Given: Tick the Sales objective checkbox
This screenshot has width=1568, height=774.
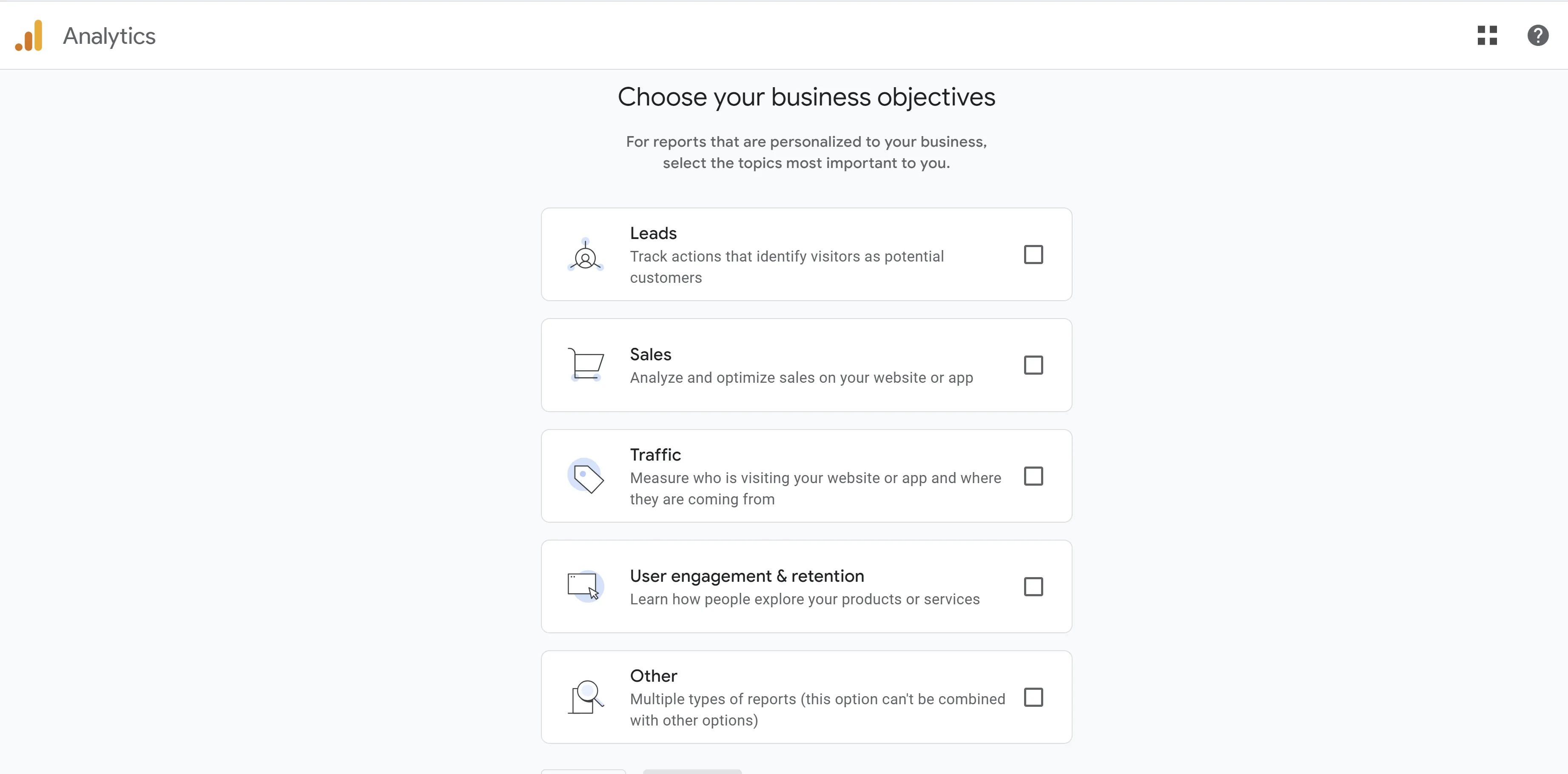Looking at the screenshot, I should pos(1033,366).
